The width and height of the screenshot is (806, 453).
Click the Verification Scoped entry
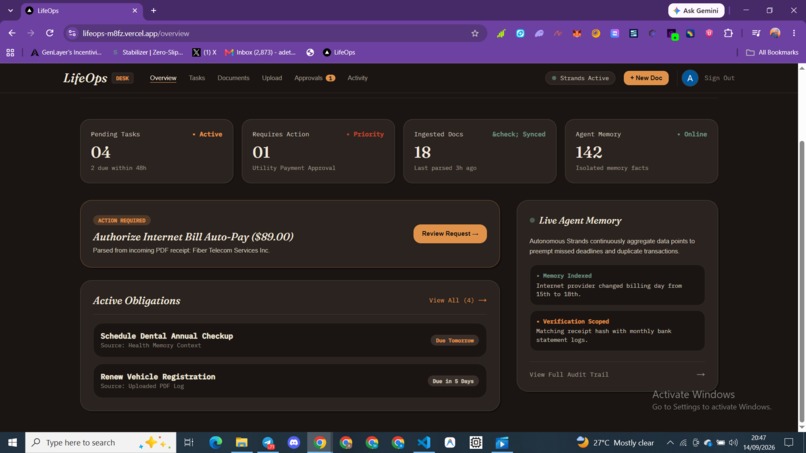pos(617,331)
